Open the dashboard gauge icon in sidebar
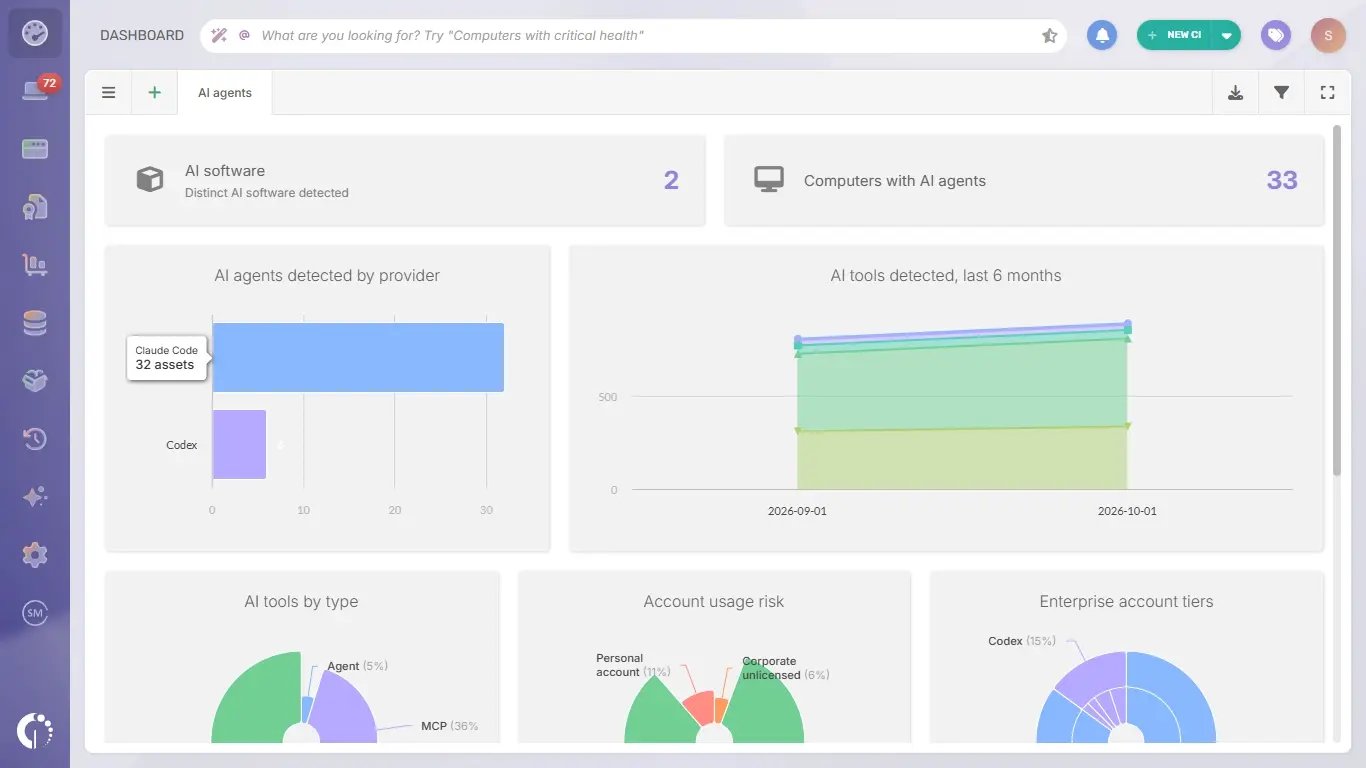Viewport: 1366px width, 768px height. point(35,34)
